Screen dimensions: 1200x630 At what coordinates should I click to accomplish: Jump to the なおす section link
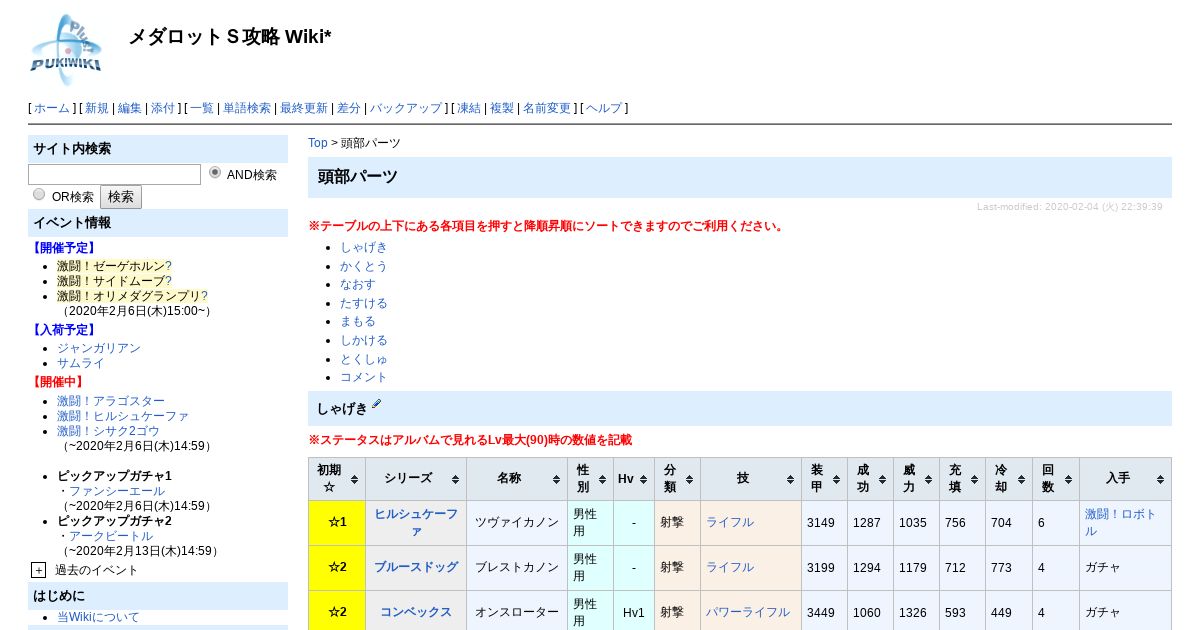[x=358, y=284]
